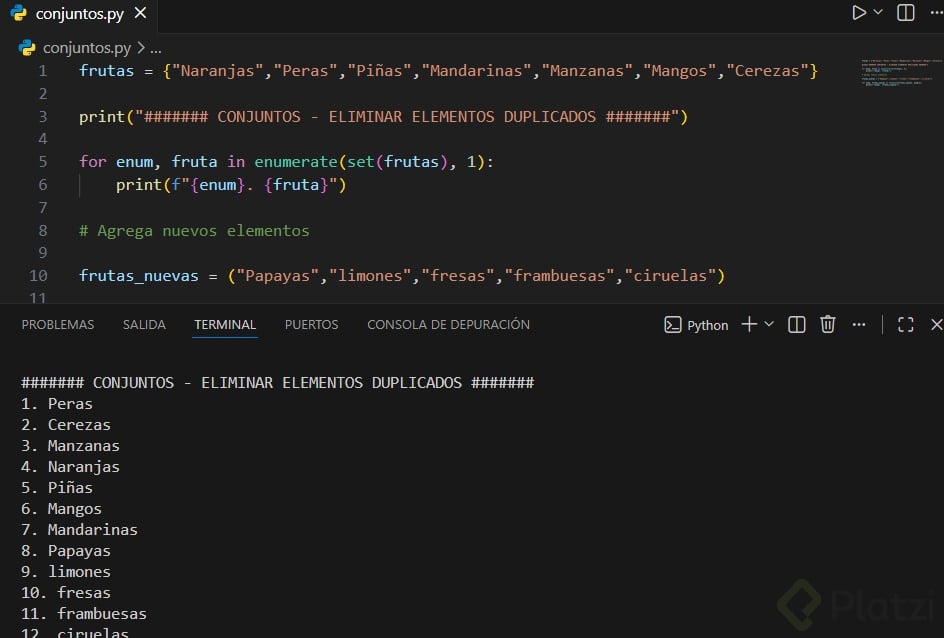Select the conjuntos.py editor tab
The height and width of the screenshot is (638, 944).
[x=78, y=13]
